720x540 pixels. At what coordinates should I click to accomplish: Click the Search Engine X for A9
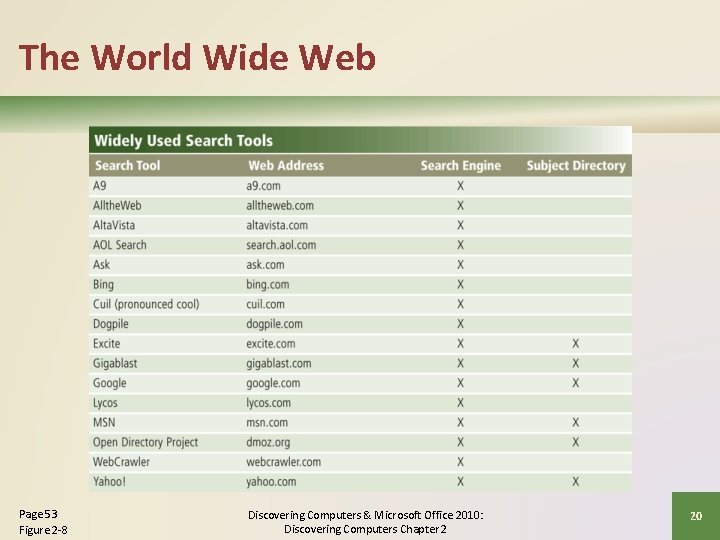461,186
